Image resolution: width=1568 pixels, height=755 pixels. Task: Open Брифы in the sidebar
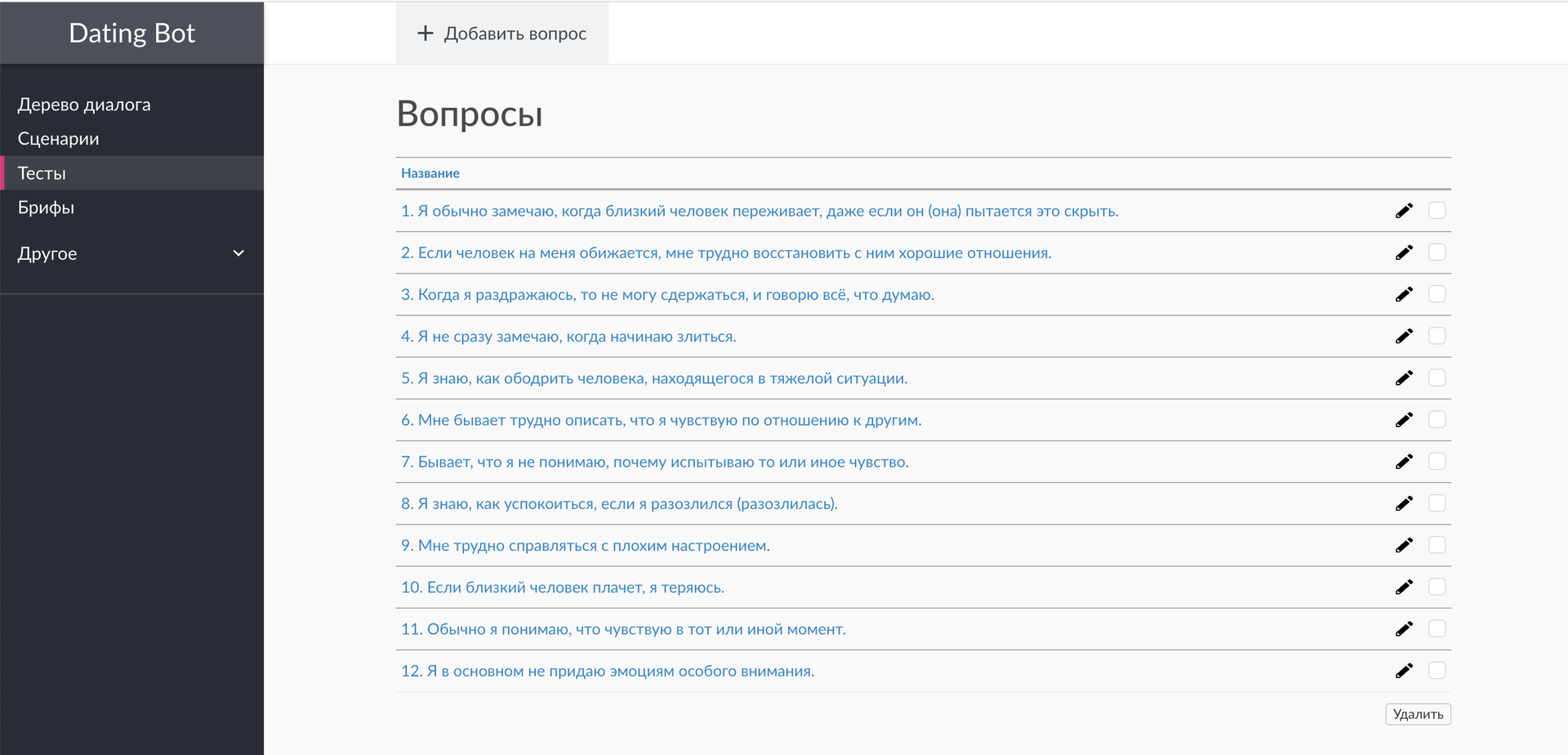(46, 208)
